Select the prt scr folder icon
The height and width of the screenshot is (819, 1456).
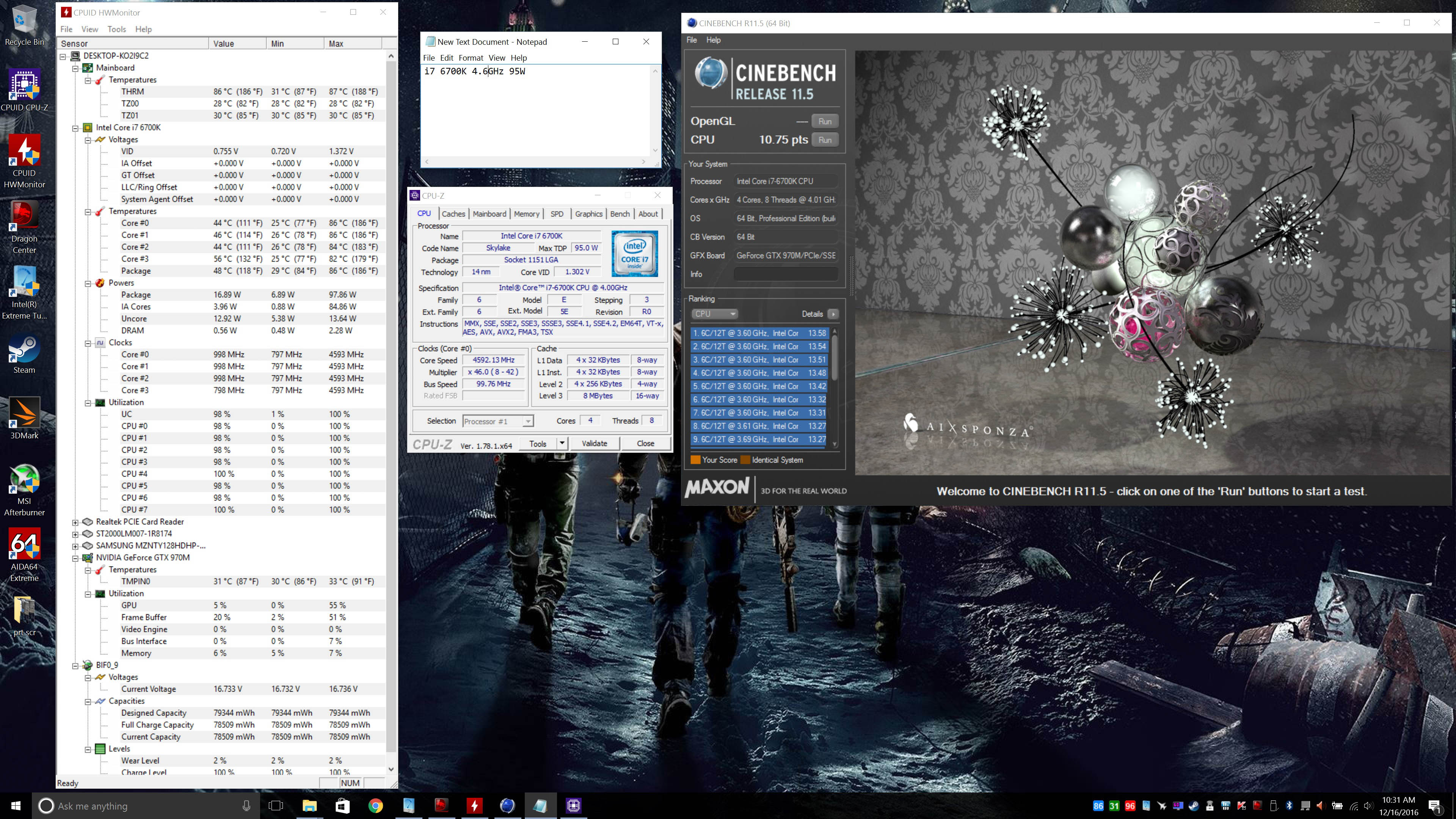pos(24,616)
